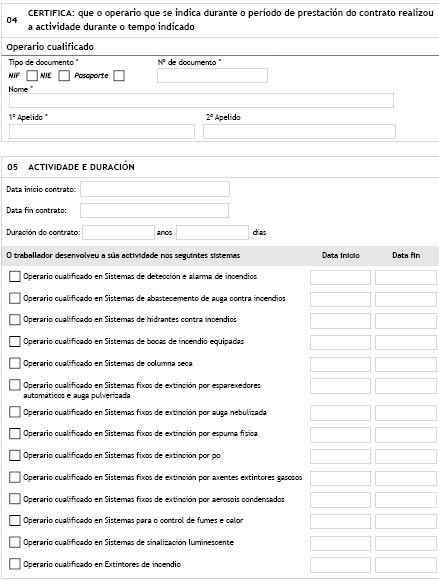This screenshot has width=439, height=580.
Task: Click the contract duration días field
Action: point(212,233)
